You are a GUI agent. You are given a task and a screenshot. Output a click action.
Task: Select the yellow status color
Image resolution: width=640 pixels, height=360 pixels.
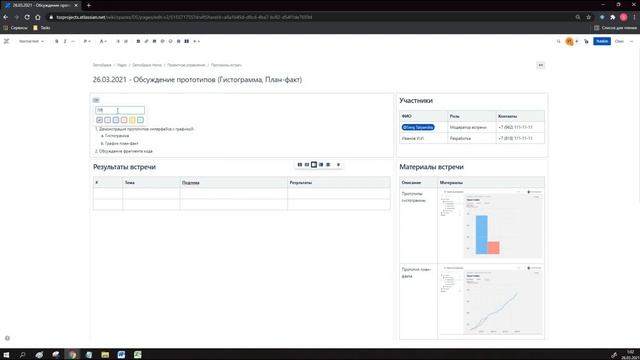[132, 120]
